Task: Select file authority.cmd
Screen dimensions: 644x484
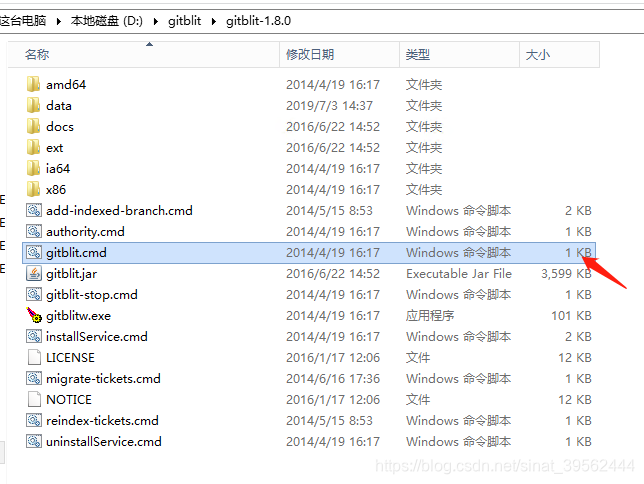Action: click(85, 231)
